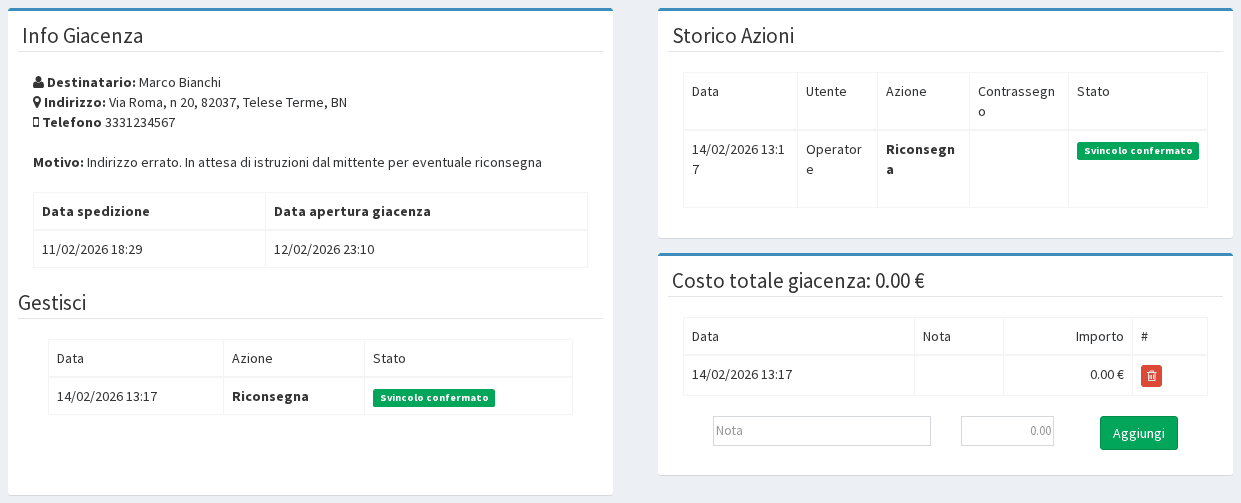Click Importo column header in cost table
This screenshot has width=1241, height=503.
tap(1100, 336)
